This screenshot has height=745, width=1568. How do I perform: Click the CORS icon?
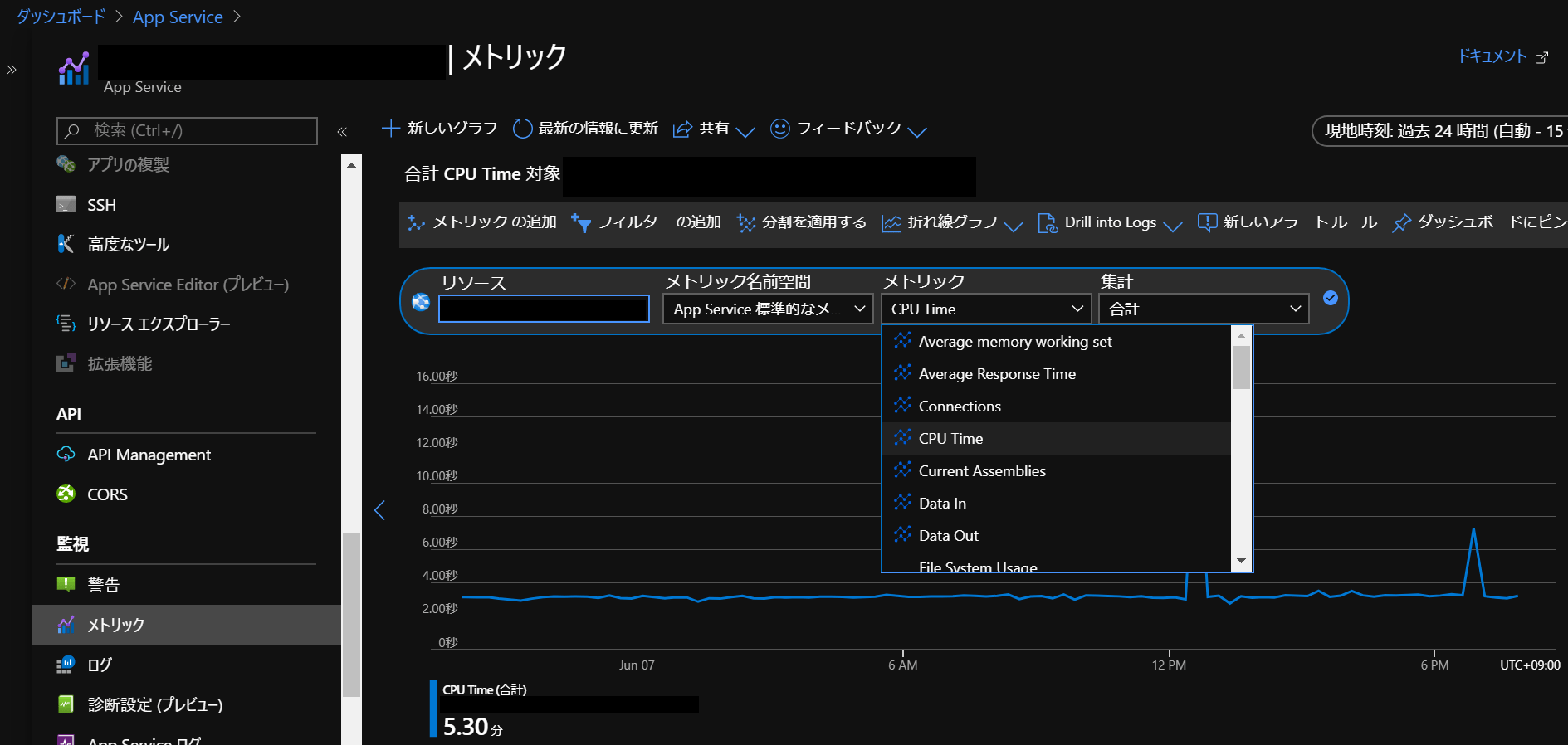tap(66, 494)
